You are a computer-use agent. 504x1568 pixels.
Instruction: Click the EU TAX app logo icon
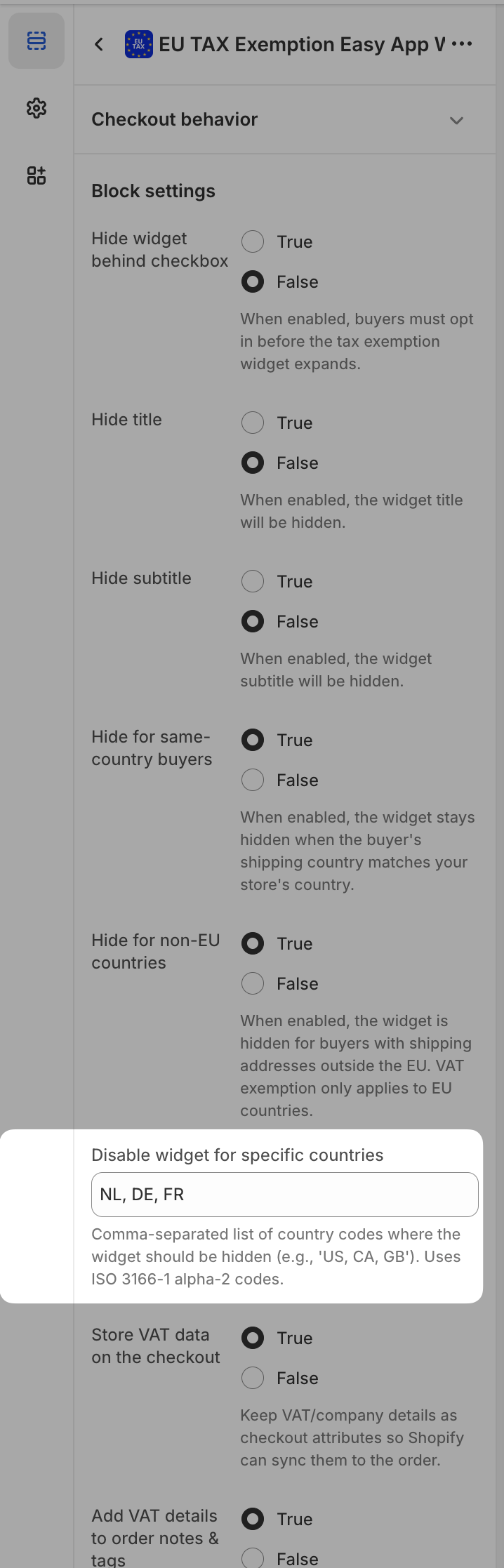point(138,44)
